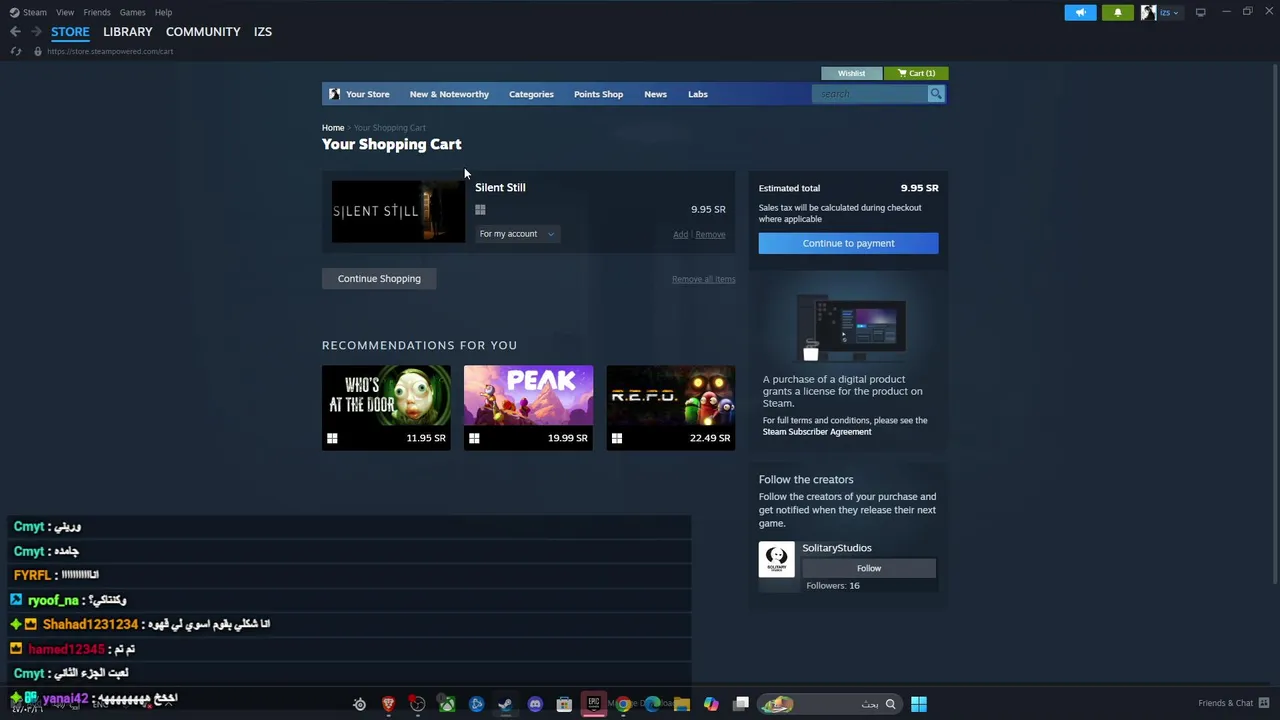Viewport: 1280px width, 720px height.
Task: Open the PEAK recommendation card
Action: (528, 408)
